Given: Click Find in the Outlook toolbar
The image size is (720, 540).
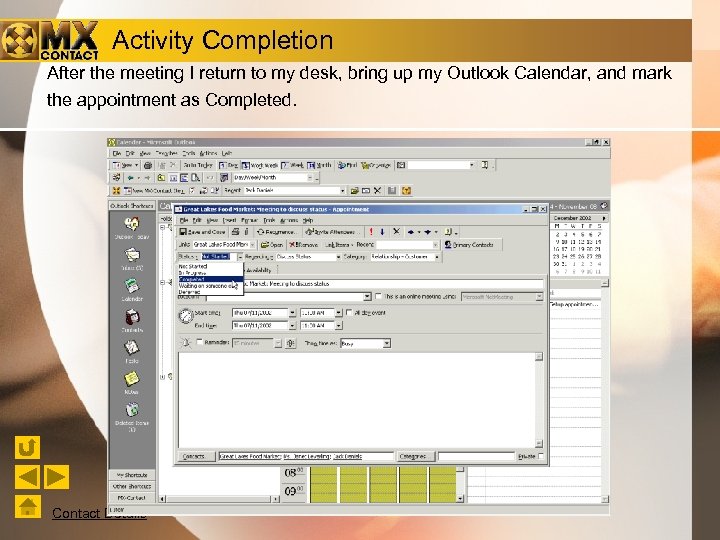Looking at the screenshot, I should (x=348, y=165).
